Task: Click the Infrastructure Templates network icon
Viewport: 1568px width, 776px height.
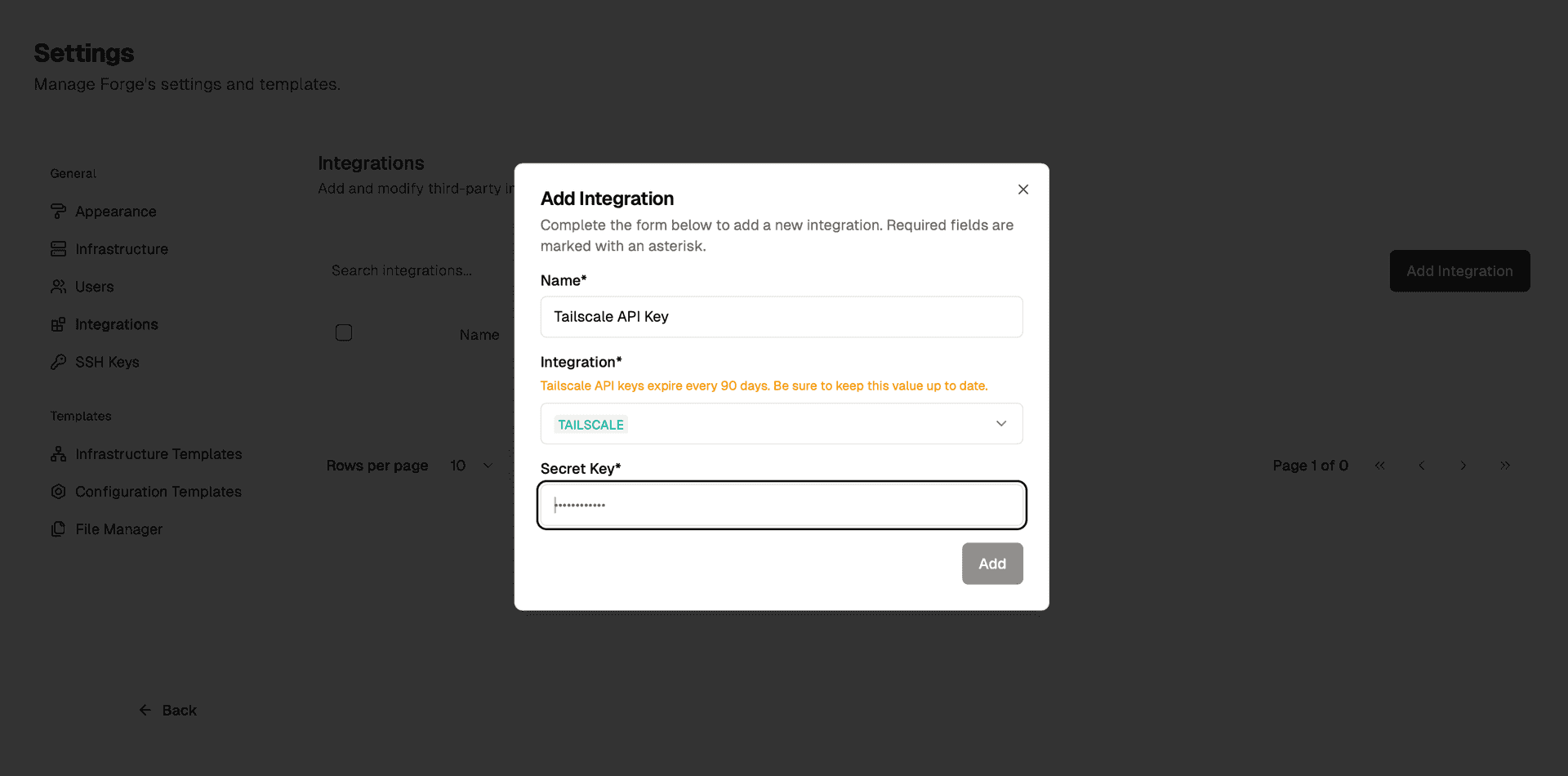Action: [58, 454]
